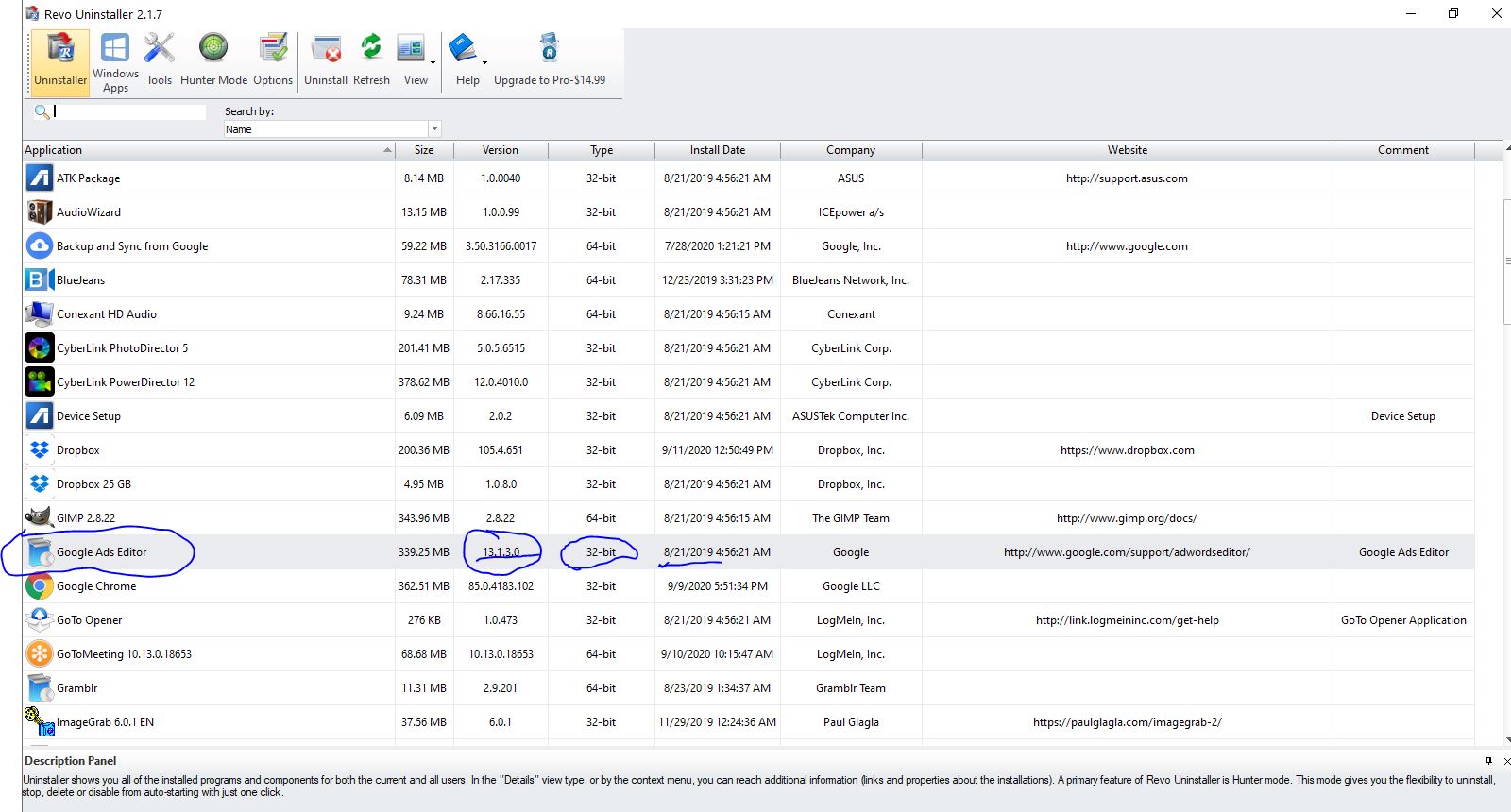Screen dimensions: 1511x812
Task: Click the Gramblr Team company cell
Action: (x=851, y=688)
